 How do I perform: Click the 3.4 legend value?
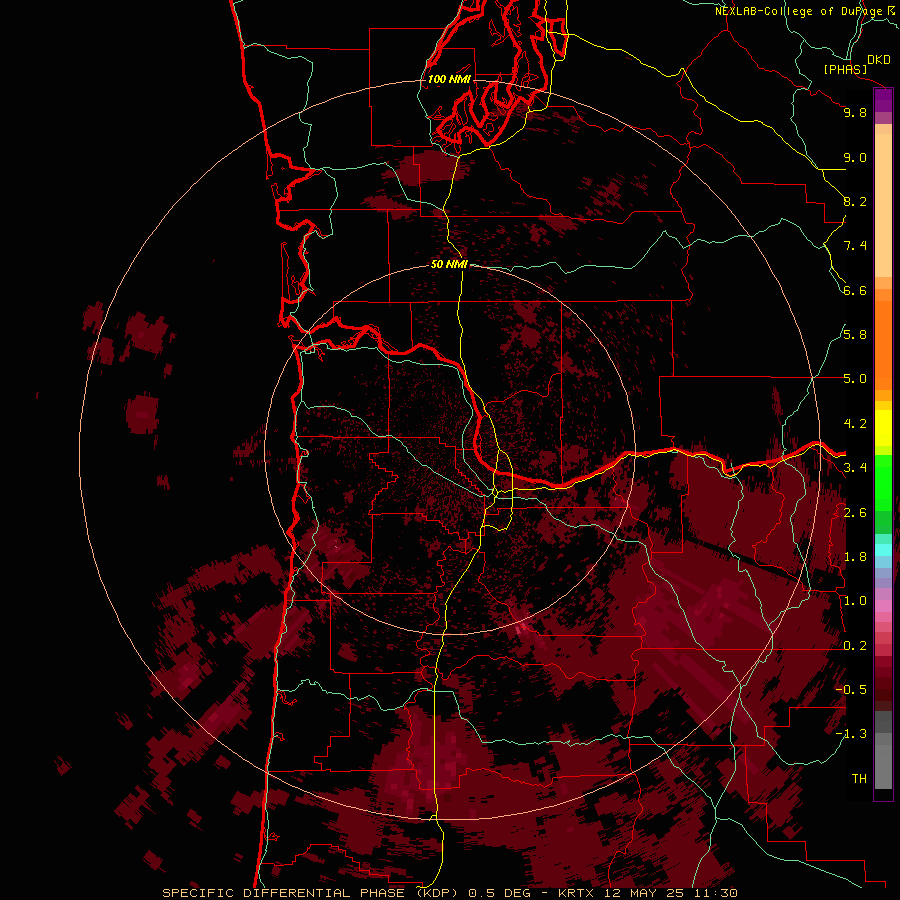point(855,468)
